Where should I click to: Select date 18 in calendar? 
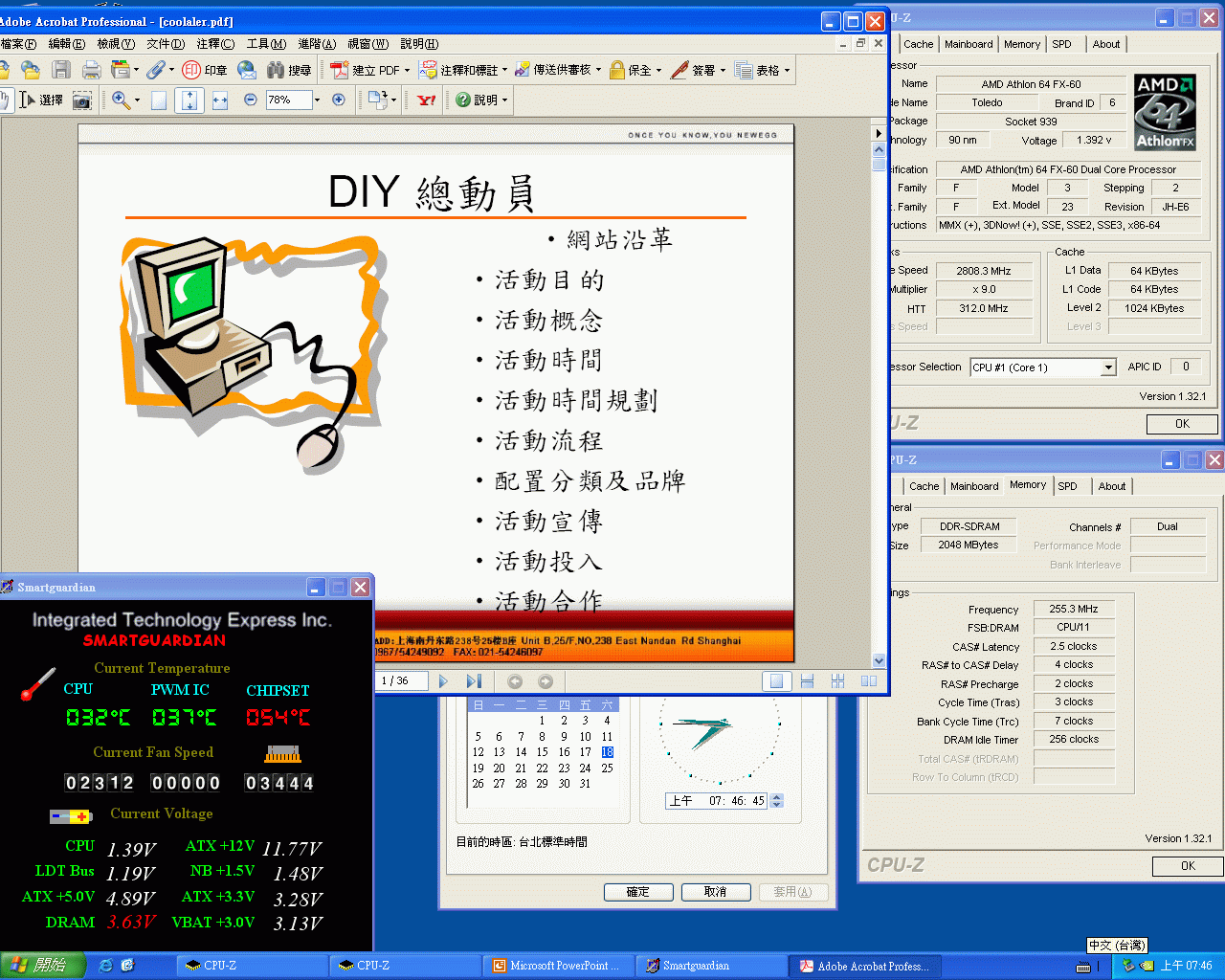tap(607, 752)
